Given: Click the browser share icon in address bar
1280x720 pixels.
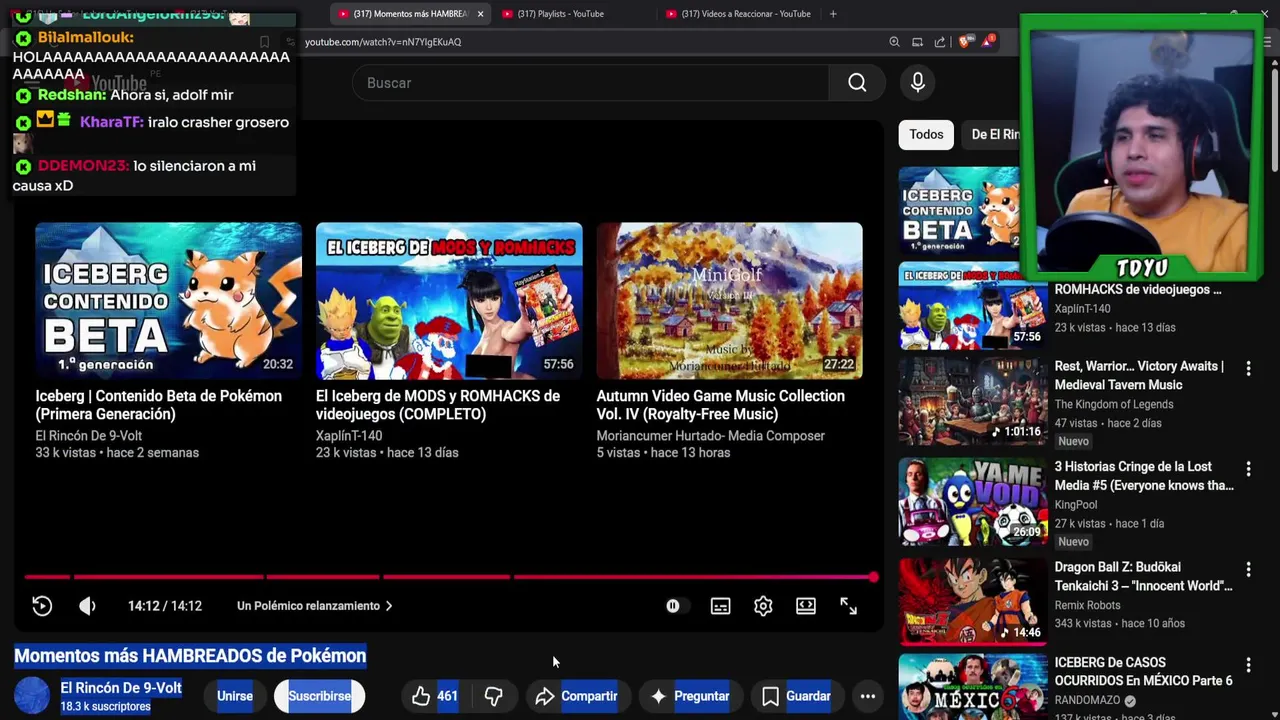Looking at the screenshot, I should (x=940, y=42).
